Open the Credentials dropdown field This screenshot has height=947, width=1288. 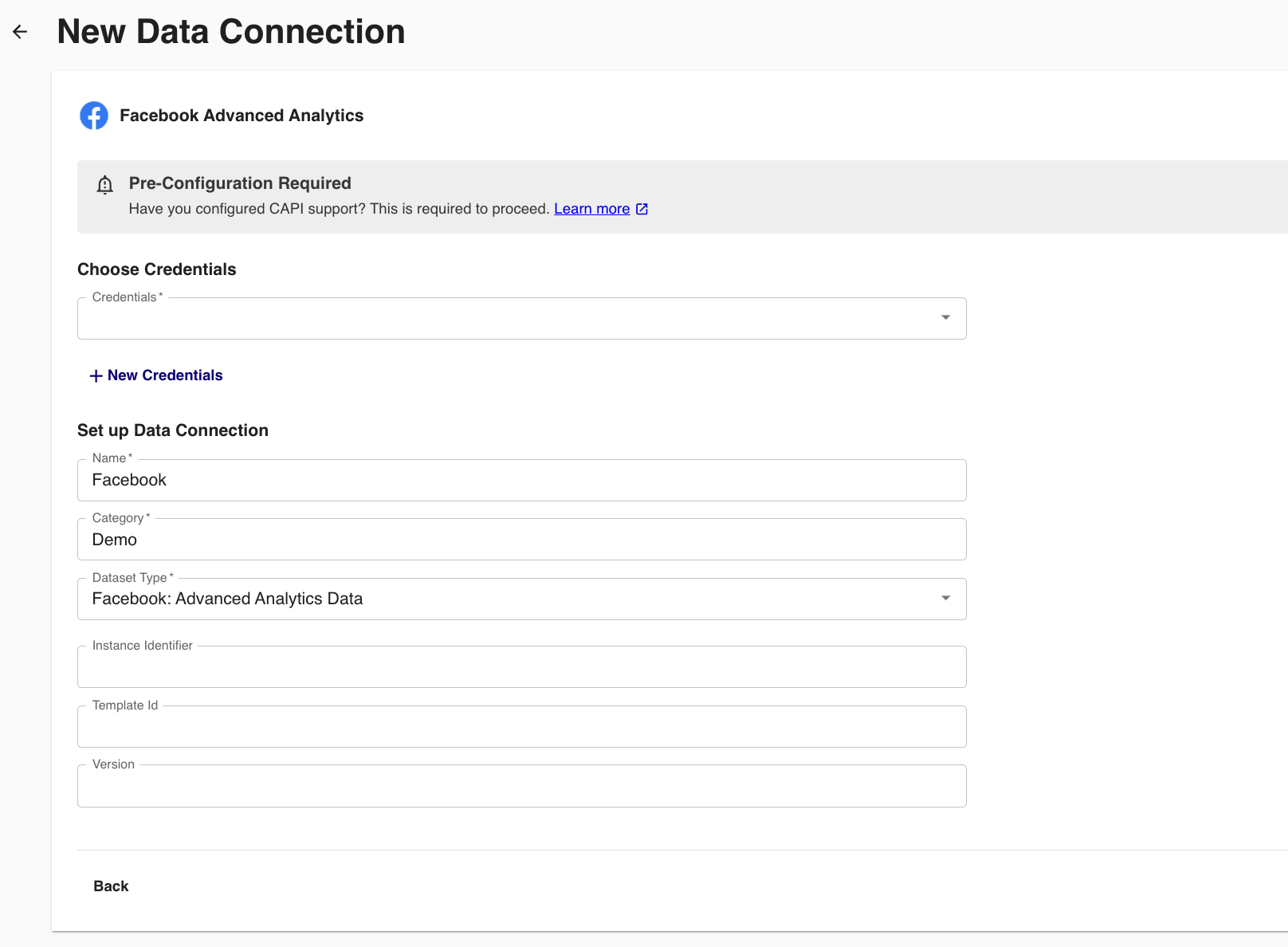[x=510, y=319]
